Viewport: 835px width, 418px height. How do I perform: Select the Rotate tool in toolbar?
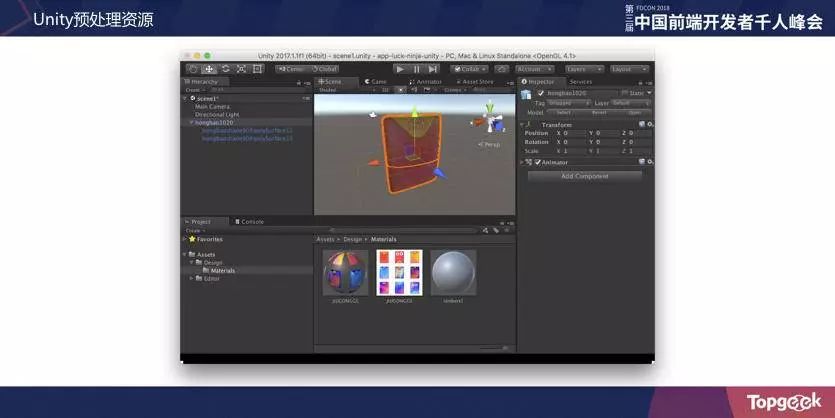pyautogui.click(x=226, y=69)
